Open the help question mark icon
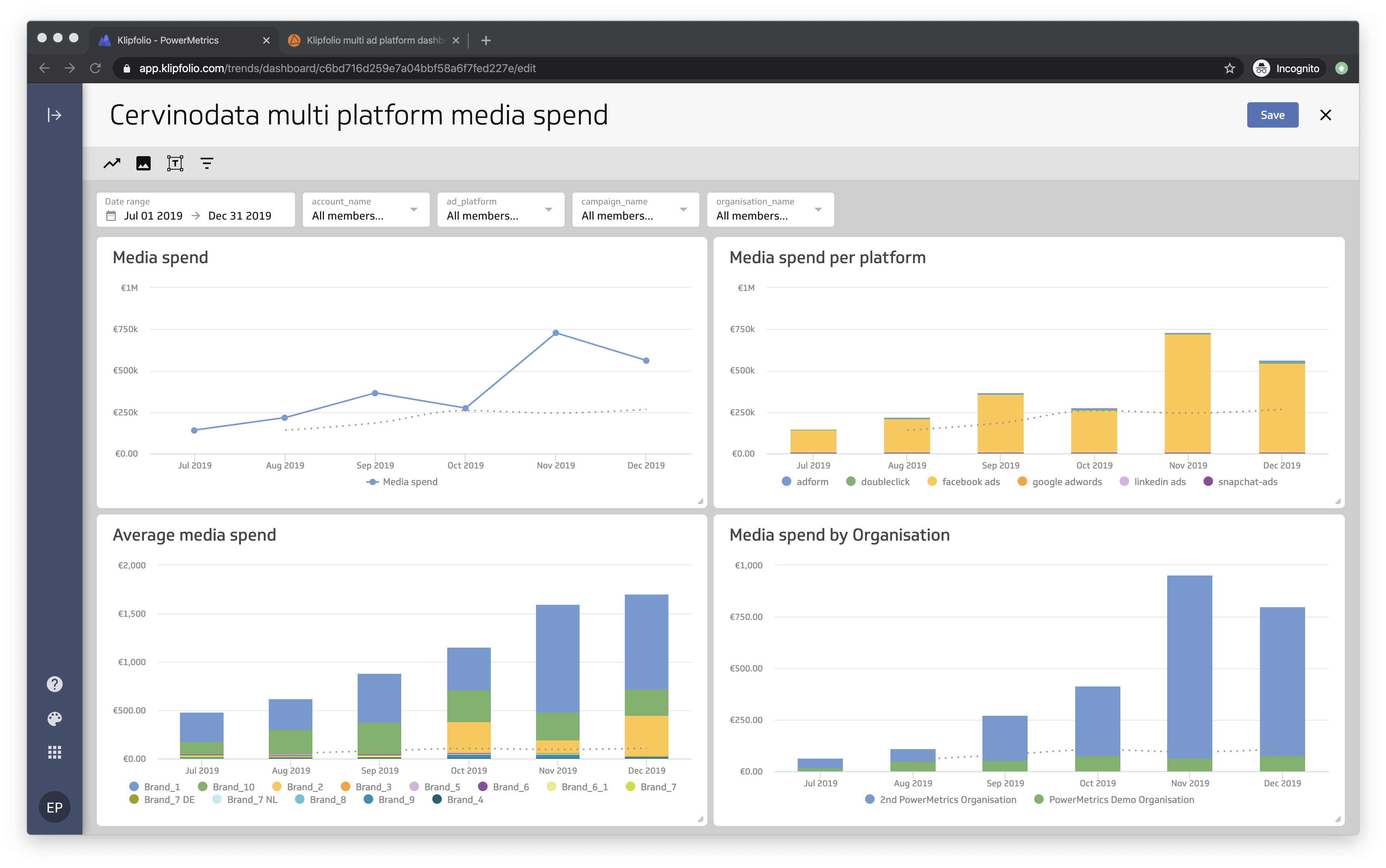 (x=55, y=684)
